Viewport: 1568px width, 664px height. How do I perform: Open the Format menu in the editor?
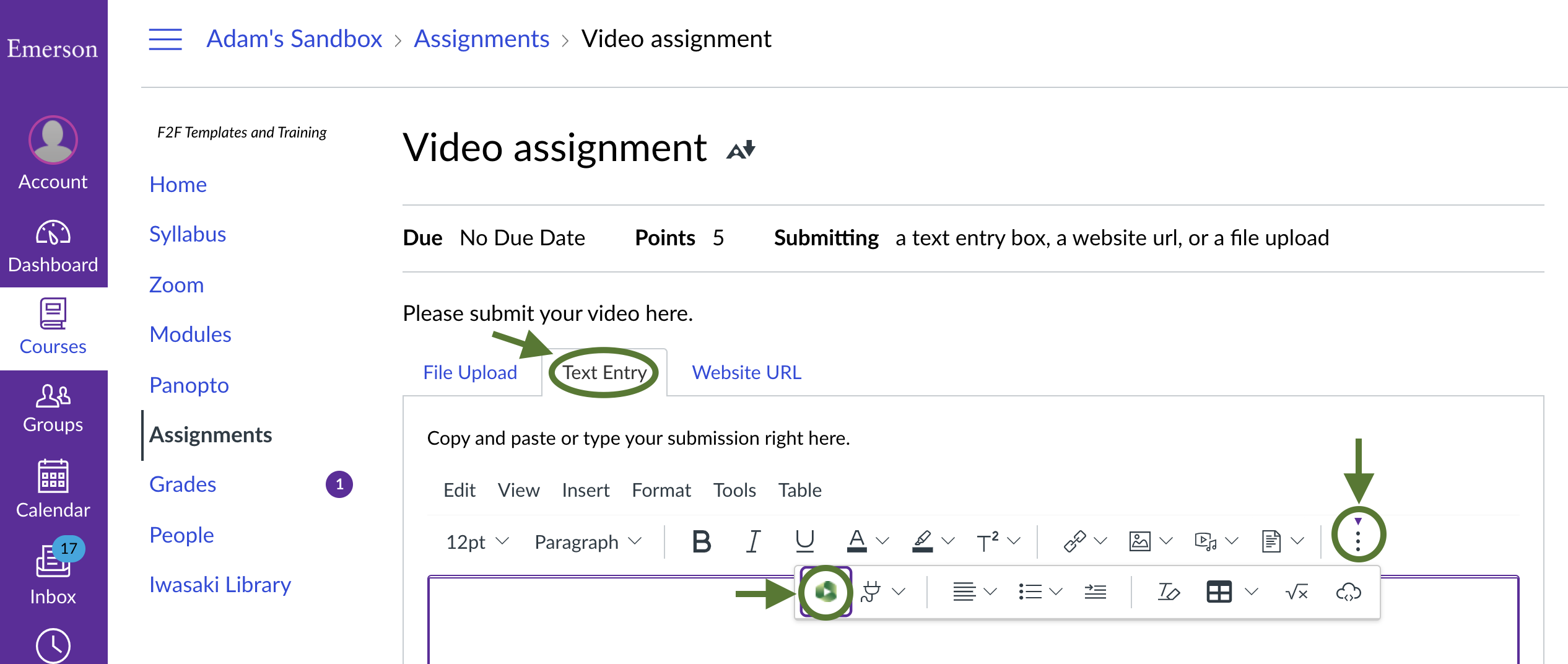661,489
